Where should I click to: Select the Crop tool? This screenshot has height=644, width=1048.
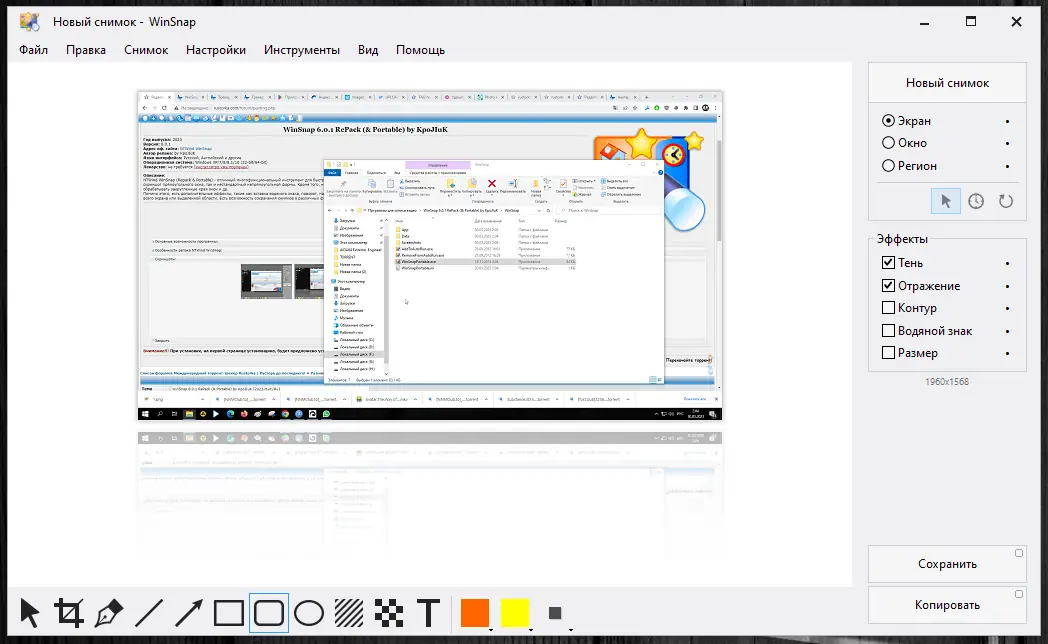[69, 613]
